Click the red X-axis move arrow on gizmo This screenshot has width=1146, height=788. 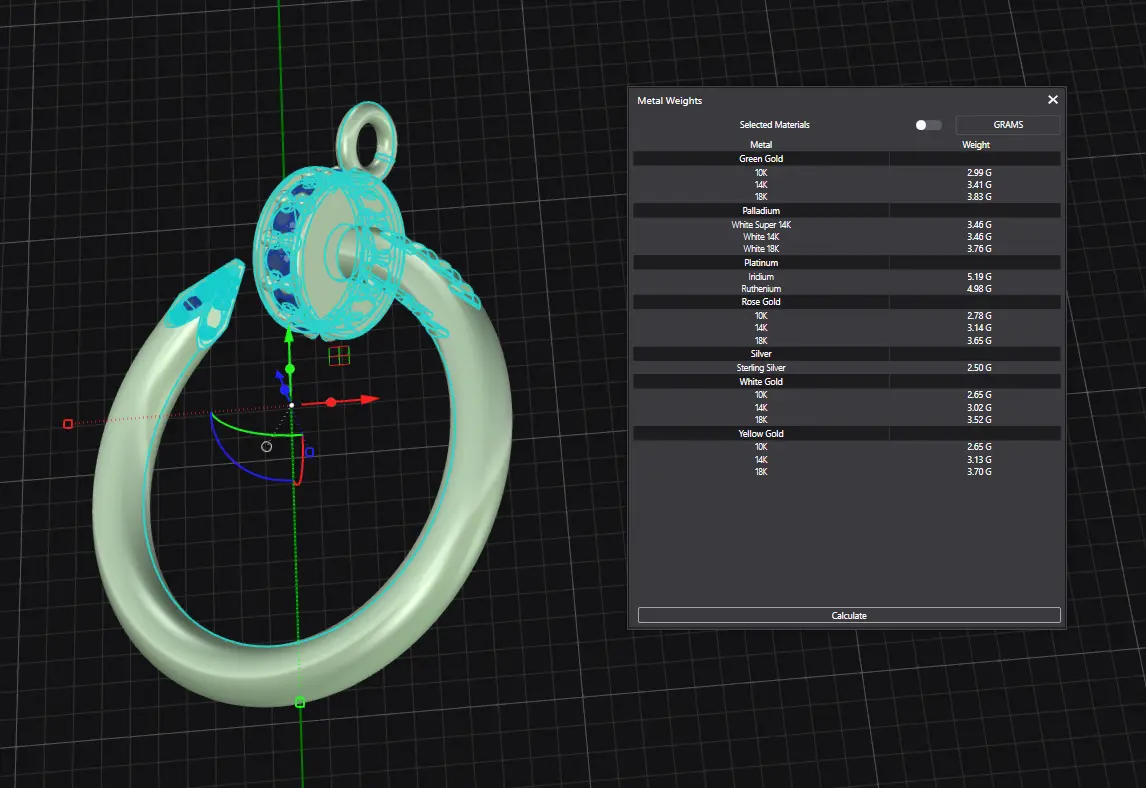[369, 399]
